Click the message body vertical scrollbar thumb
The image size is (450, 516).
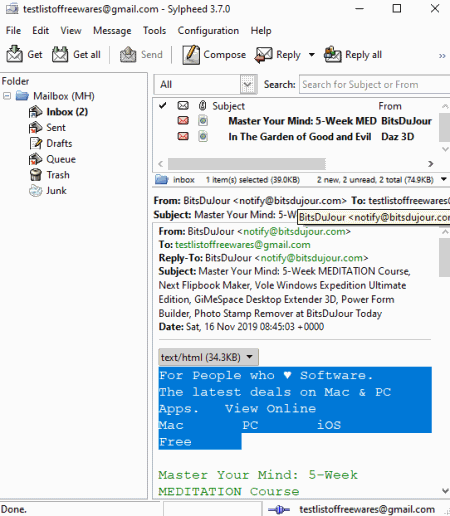pyautogui.click(x=444, y=258)
